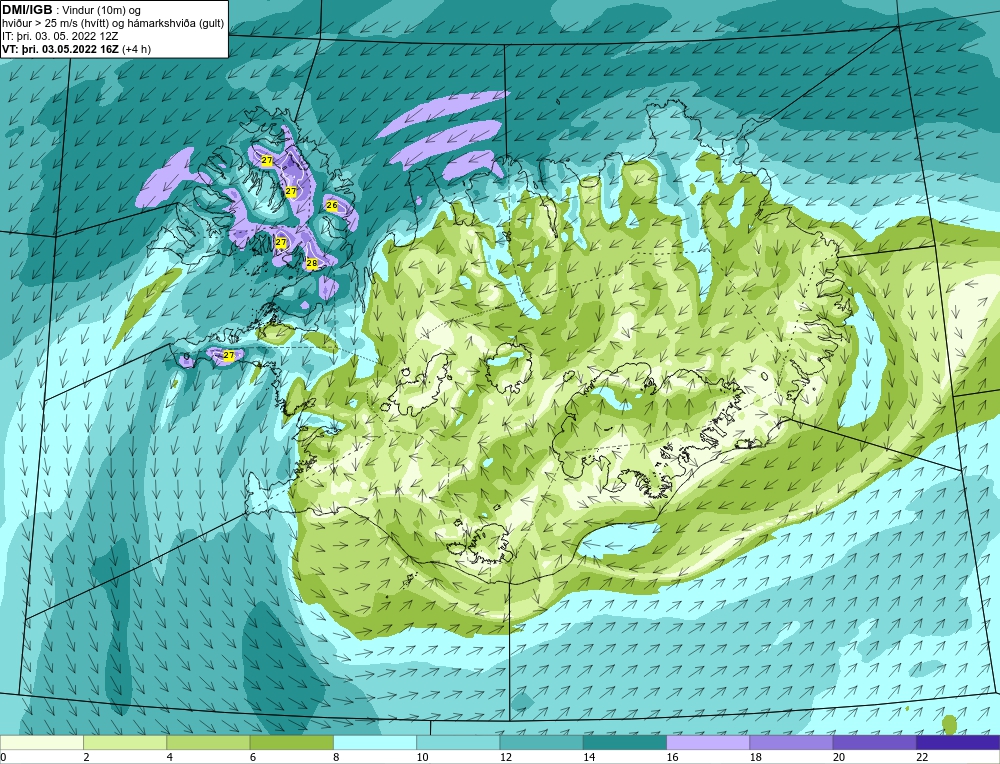
Task: Select the olive green 6–8 m/s legend swatch
Action: tap(291, 742)
